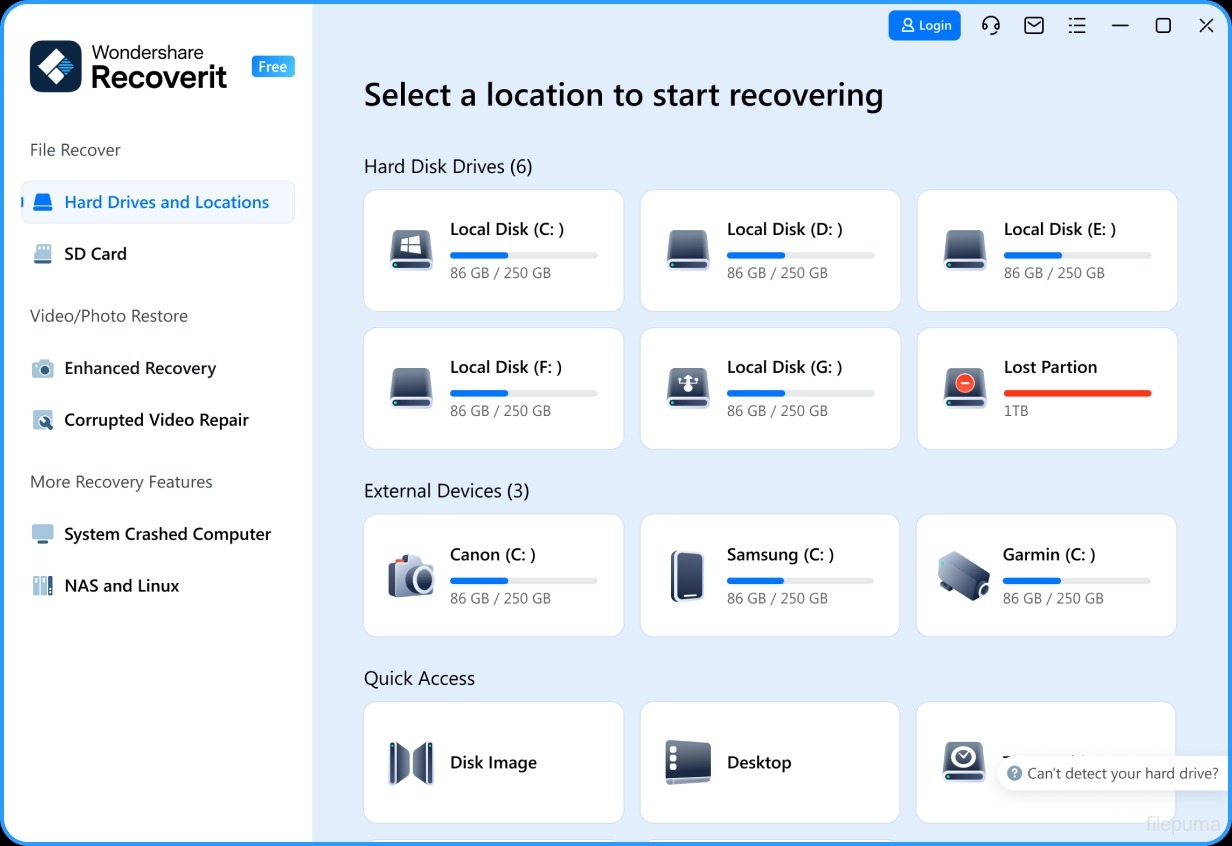The height and width of the screenshot is (846, 1232).
Task: Open Enhanced Recovery from the sidebar
Action: [139, 368]
